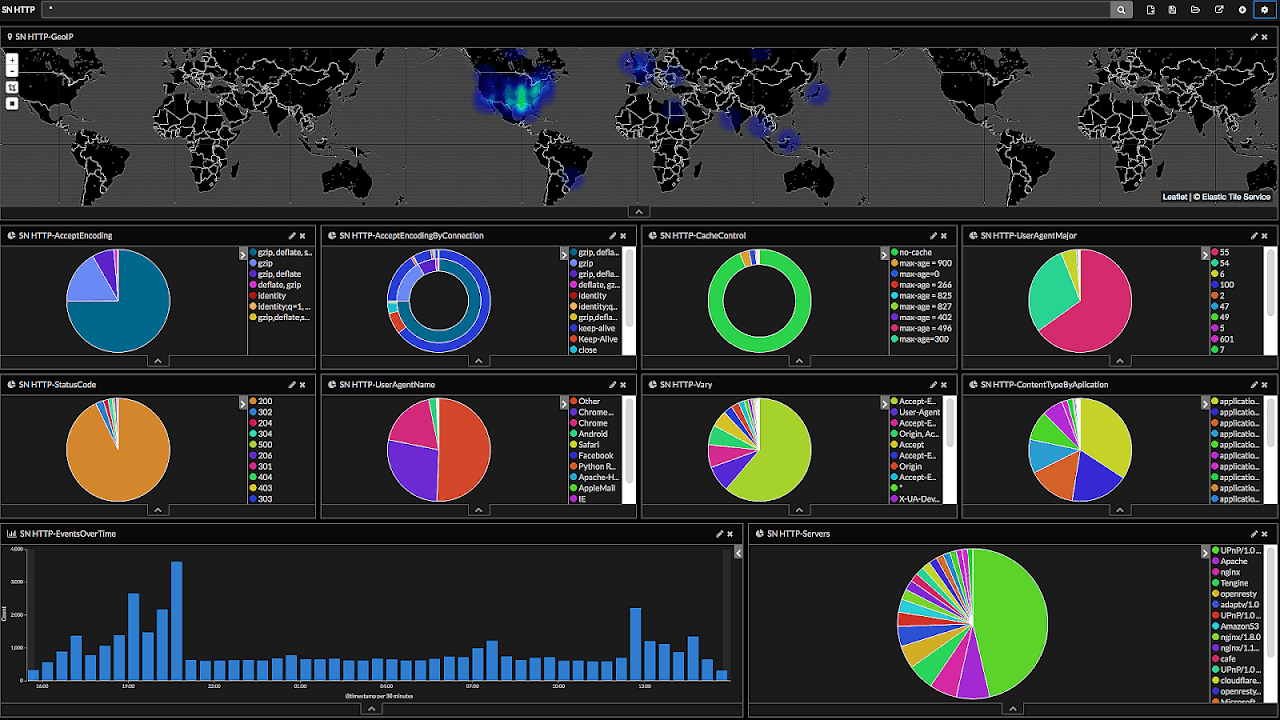Edit the SN HTTP-Vary panel
This screenshot has width=1280, height=720.
933,385
